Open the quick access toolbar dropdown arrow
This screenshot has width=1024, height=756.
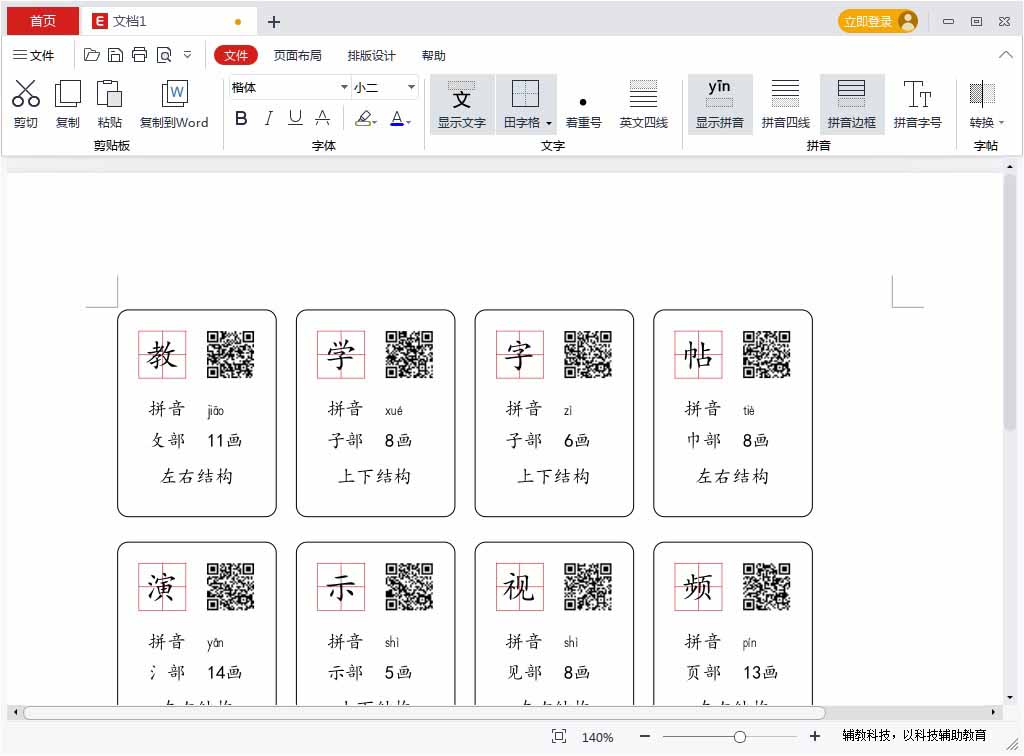pyautogui.click(x=187, y=55)
